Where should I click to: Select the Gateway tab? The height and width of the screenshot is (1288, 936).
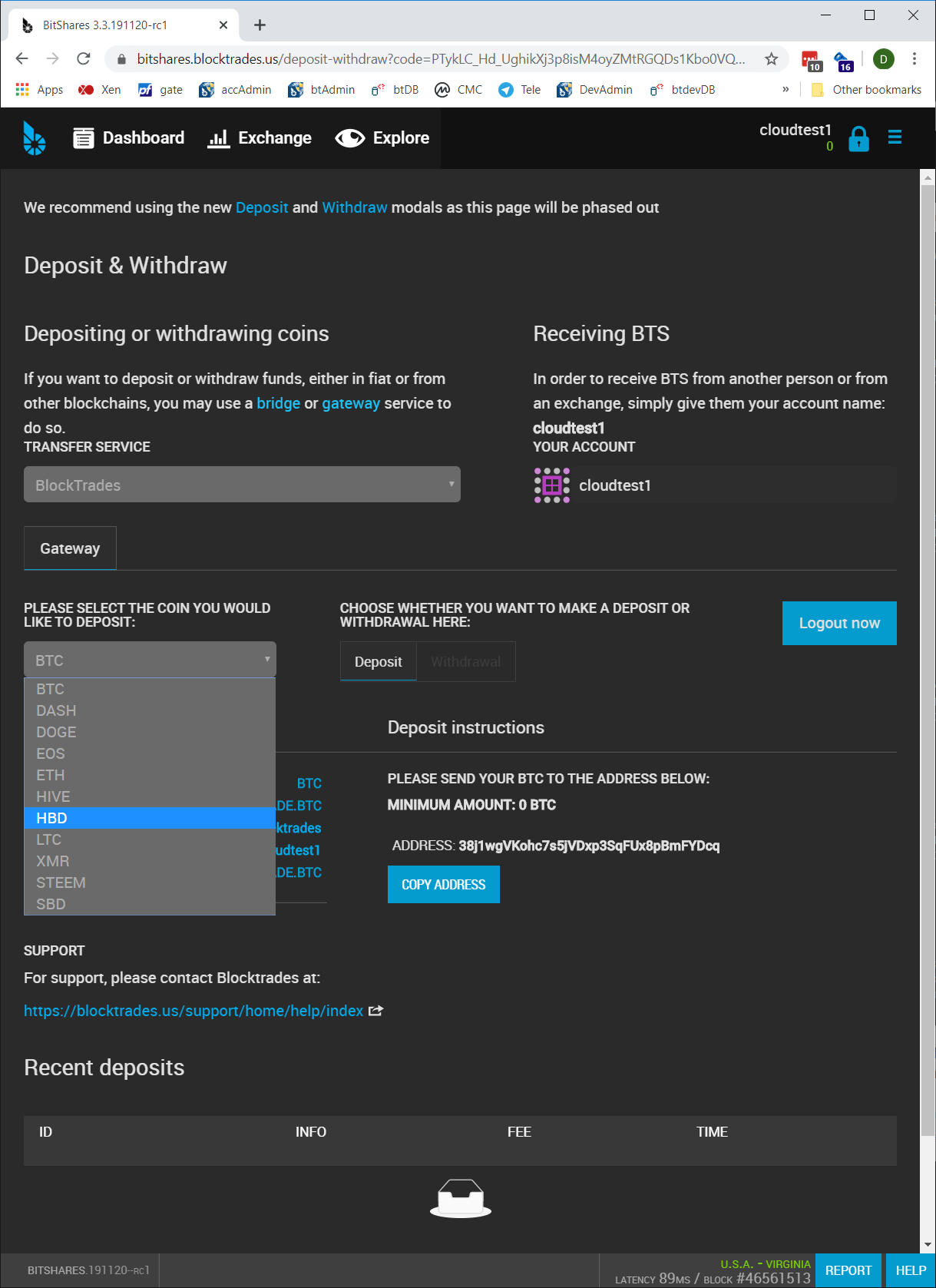70,548
